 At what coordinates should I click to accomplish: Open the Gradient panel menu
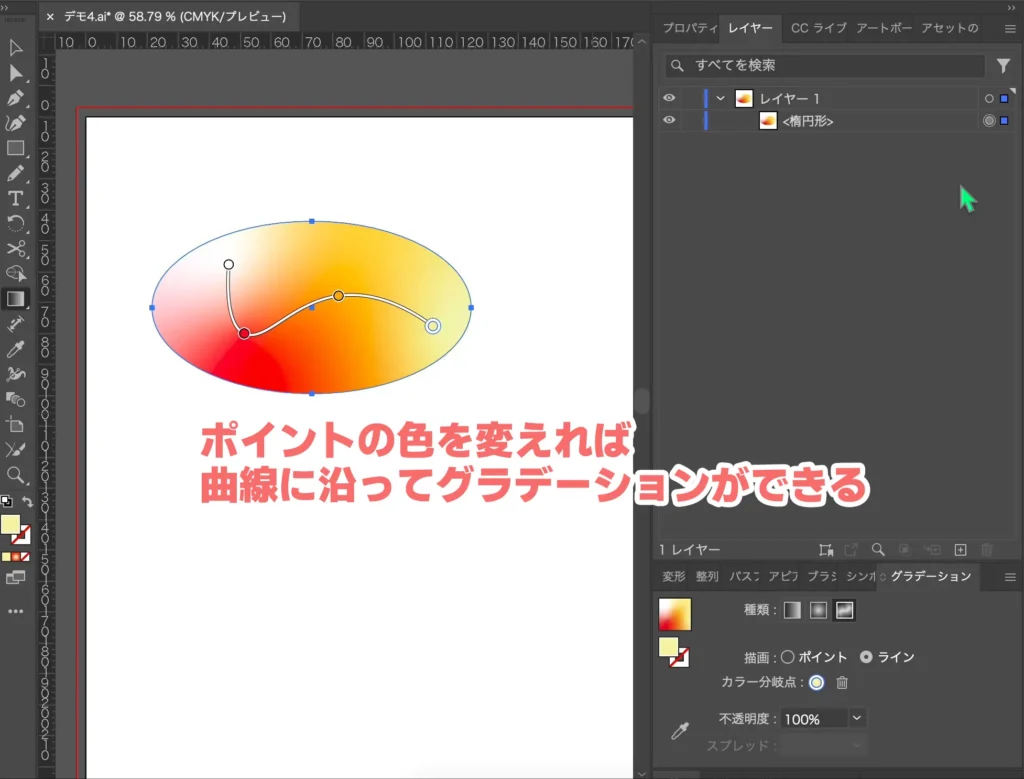pyautogui.click(x=1010, y=577)
